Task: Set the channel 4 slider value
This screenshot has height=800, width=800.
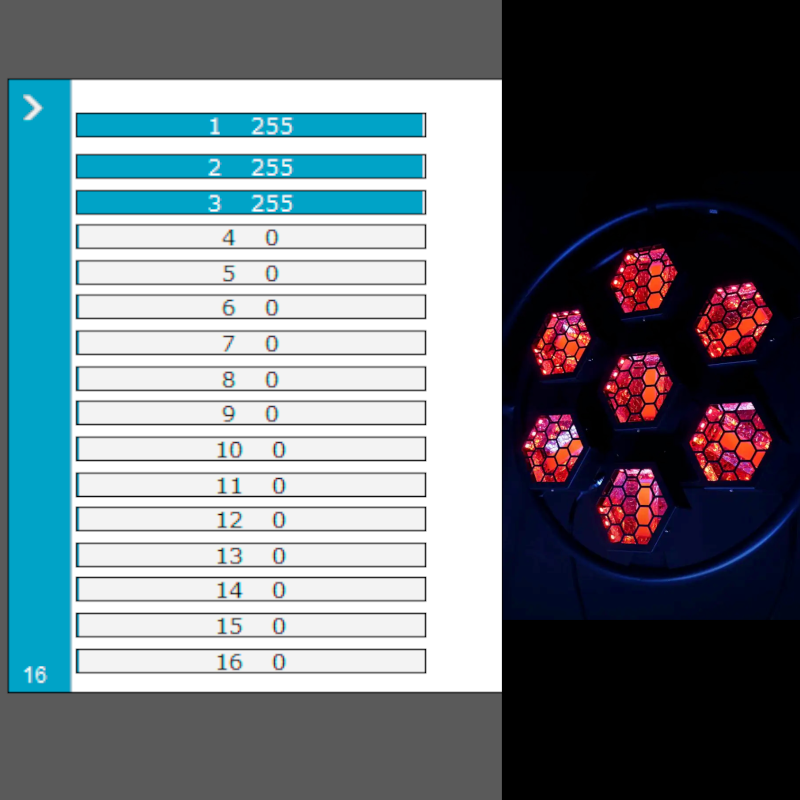Action: click(251, 237)
